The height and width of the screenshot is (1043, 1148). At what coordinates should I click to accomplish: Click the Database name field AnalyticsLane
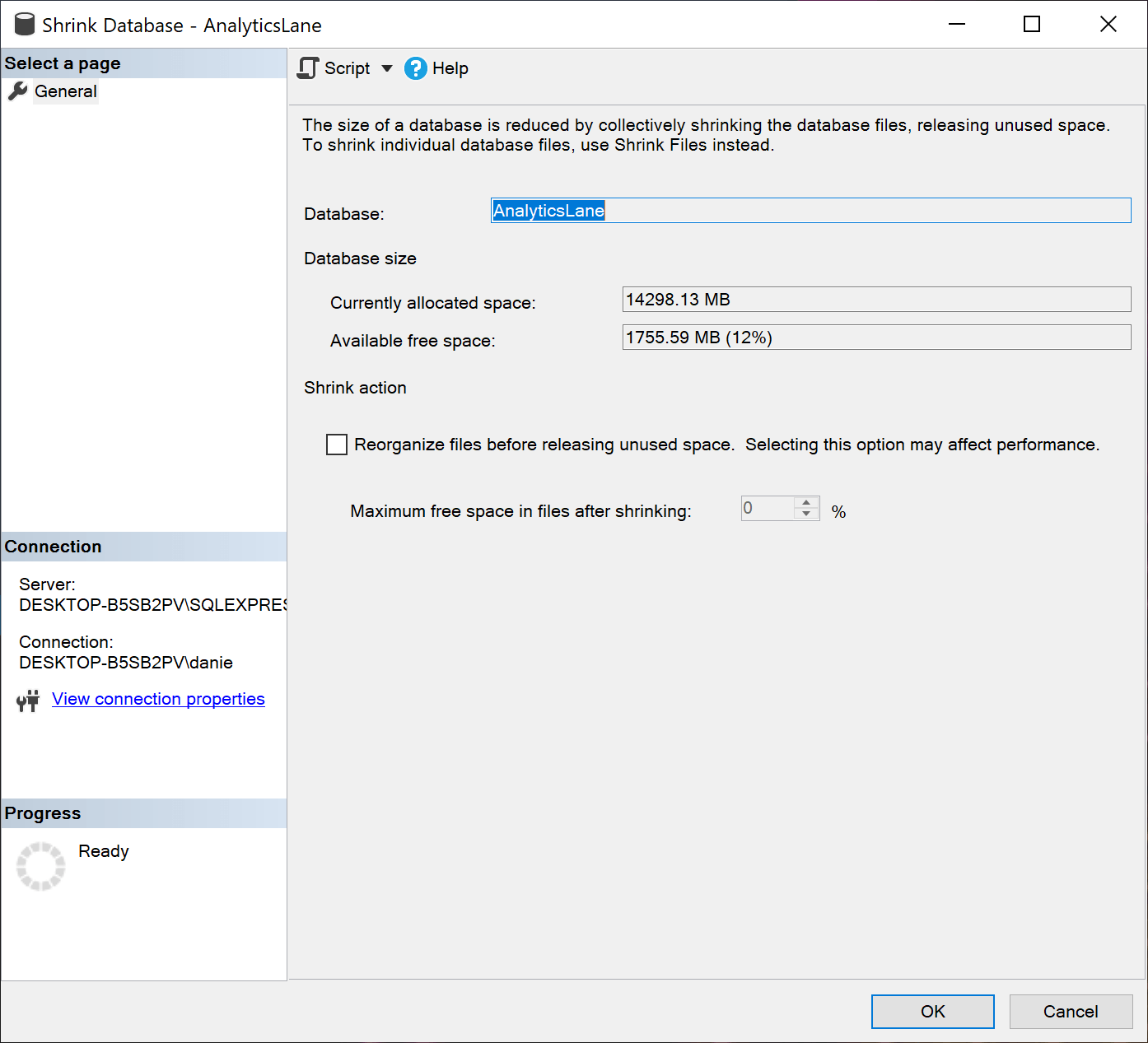point(811,210)
